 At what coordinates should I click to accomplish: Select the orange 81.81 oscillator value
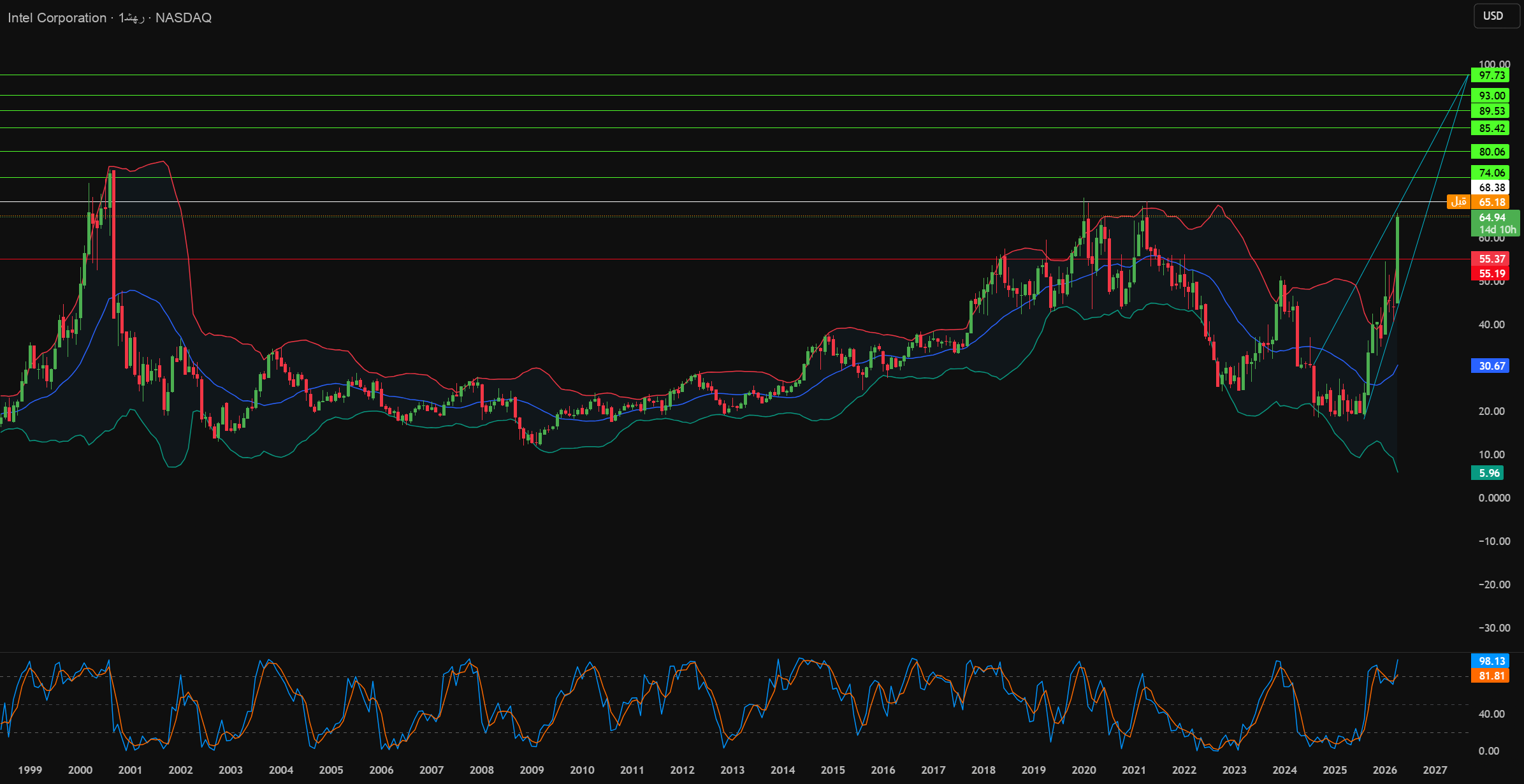(x=1490, y=676)
